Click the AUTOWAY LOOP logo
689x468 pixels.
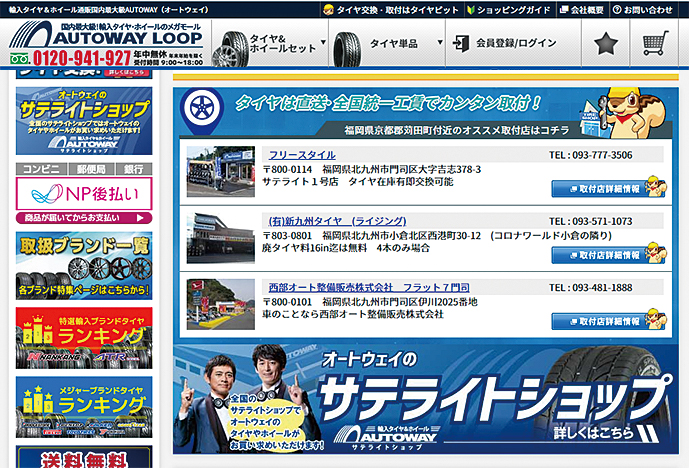[x=106, y=35]
